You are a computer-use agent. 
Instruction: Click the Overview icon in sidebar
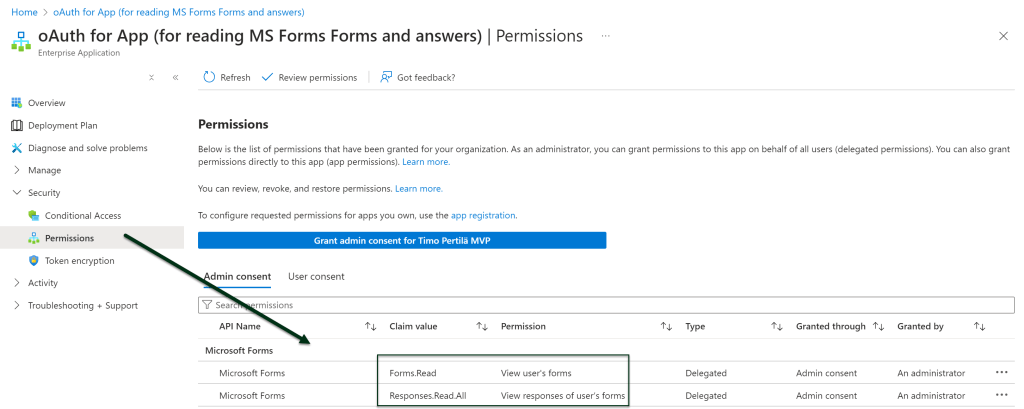pyautogui.click(x=17, y=103)
